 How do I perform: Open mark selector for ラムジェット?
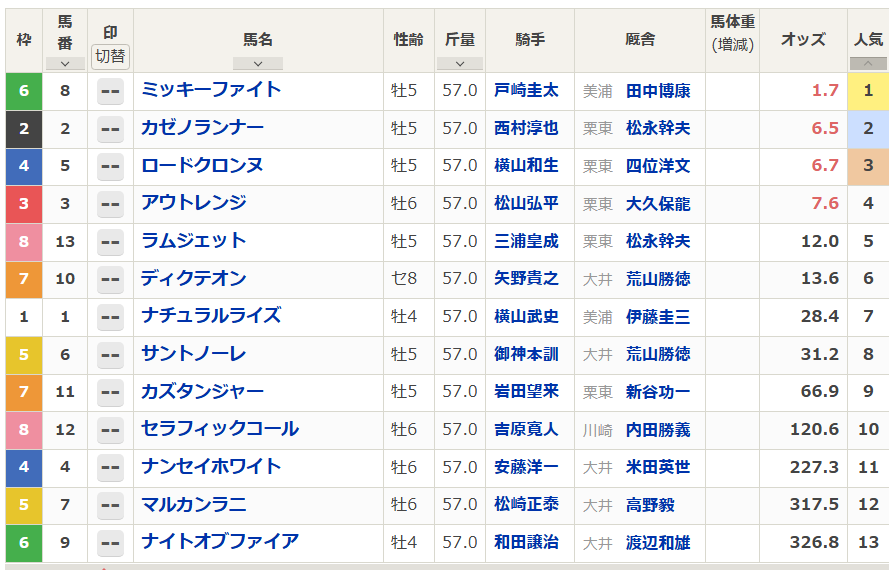click(110, 242)
